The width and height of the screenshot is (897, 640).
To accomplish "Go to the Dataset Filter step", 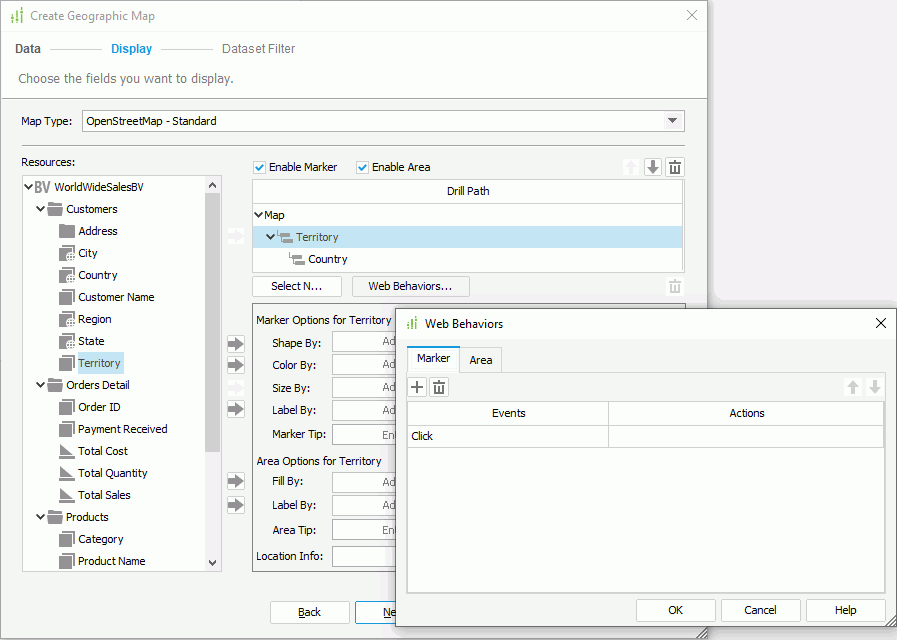I will click(x=257, y=48).
